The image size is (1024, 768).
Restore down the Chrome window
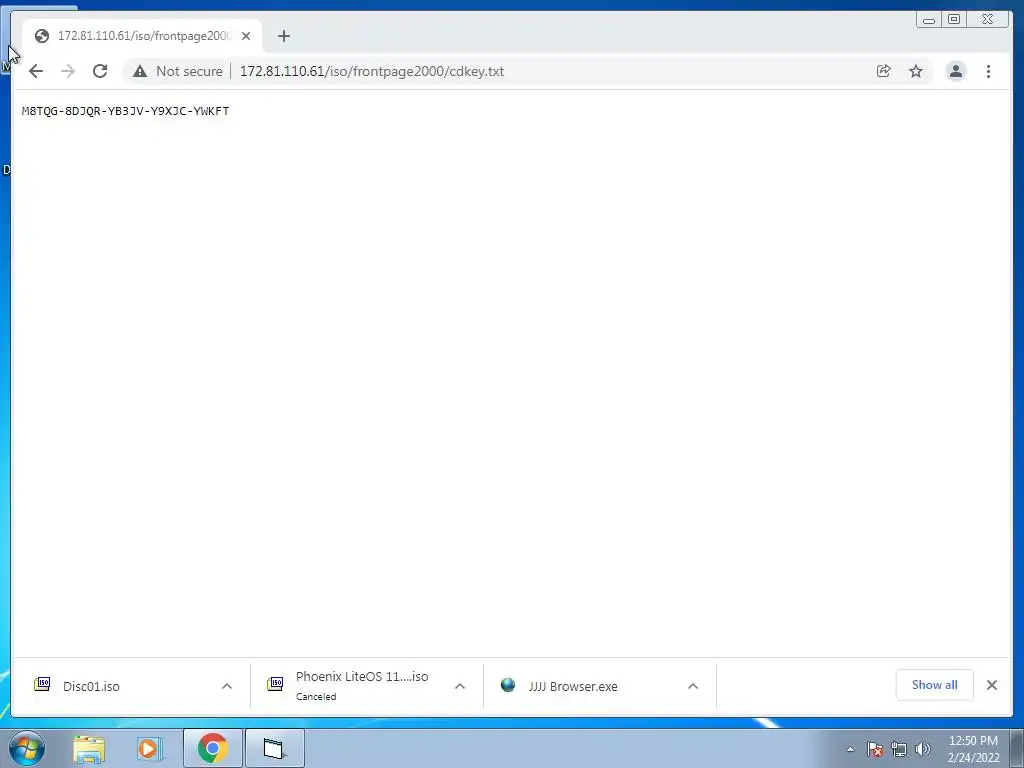point(953,20)
